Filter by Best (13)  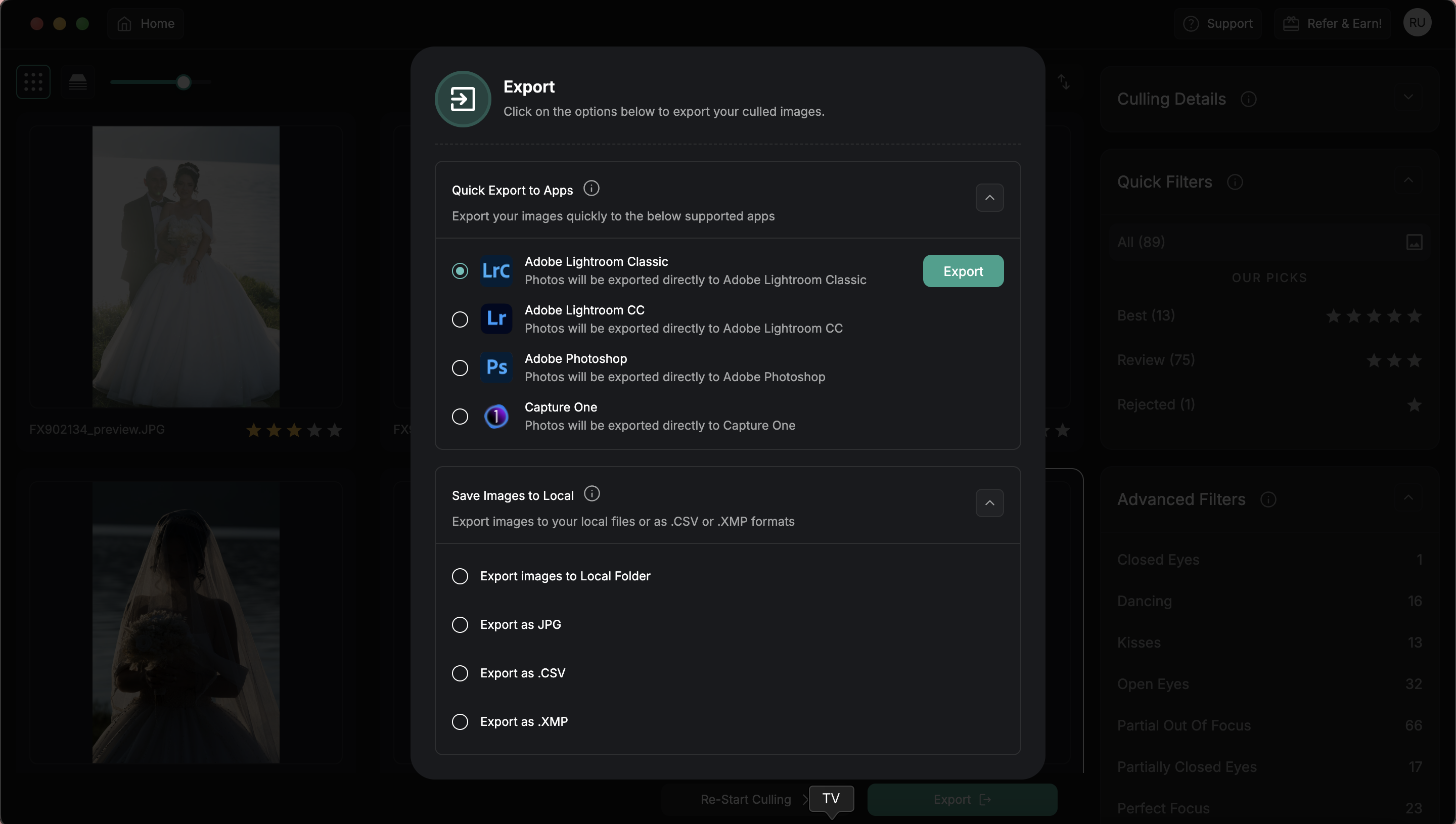click(1269, 316)
